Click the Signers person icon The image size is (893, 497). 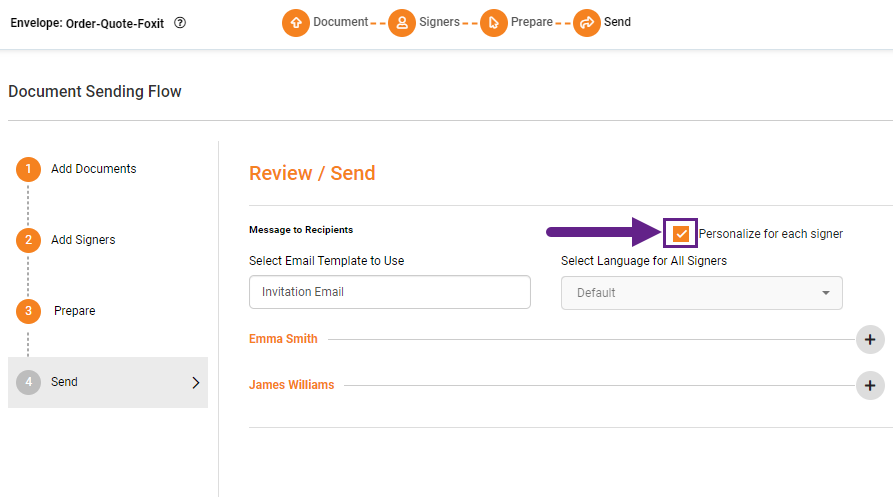402,23
